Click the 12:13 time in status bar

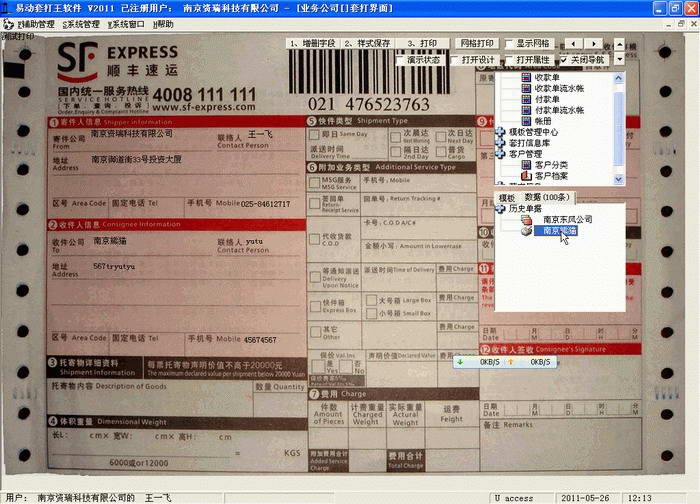(x=639, y=498)
